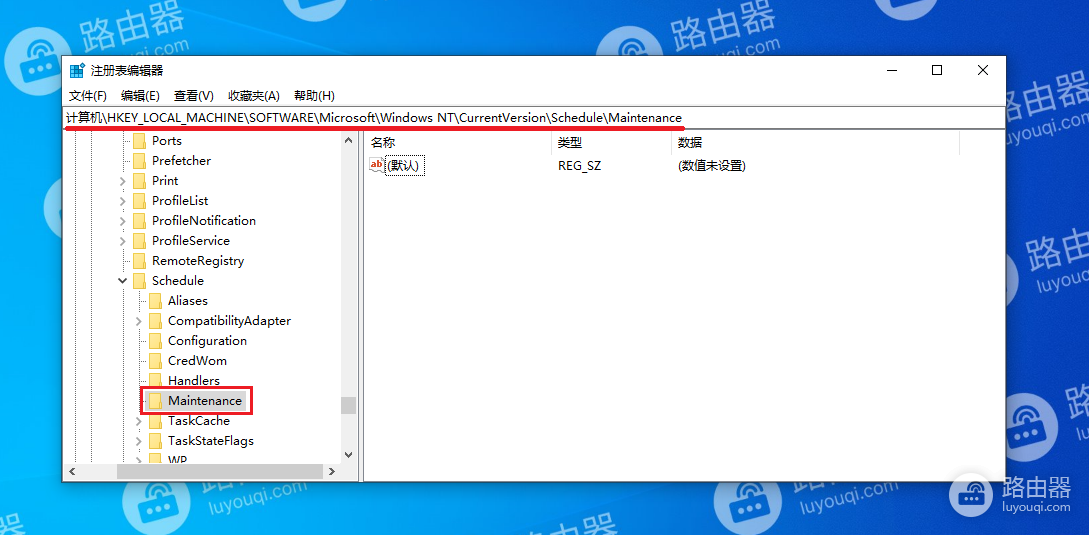Select the Print folder icon
The image size is (1089, 535).
coord(140,181)
